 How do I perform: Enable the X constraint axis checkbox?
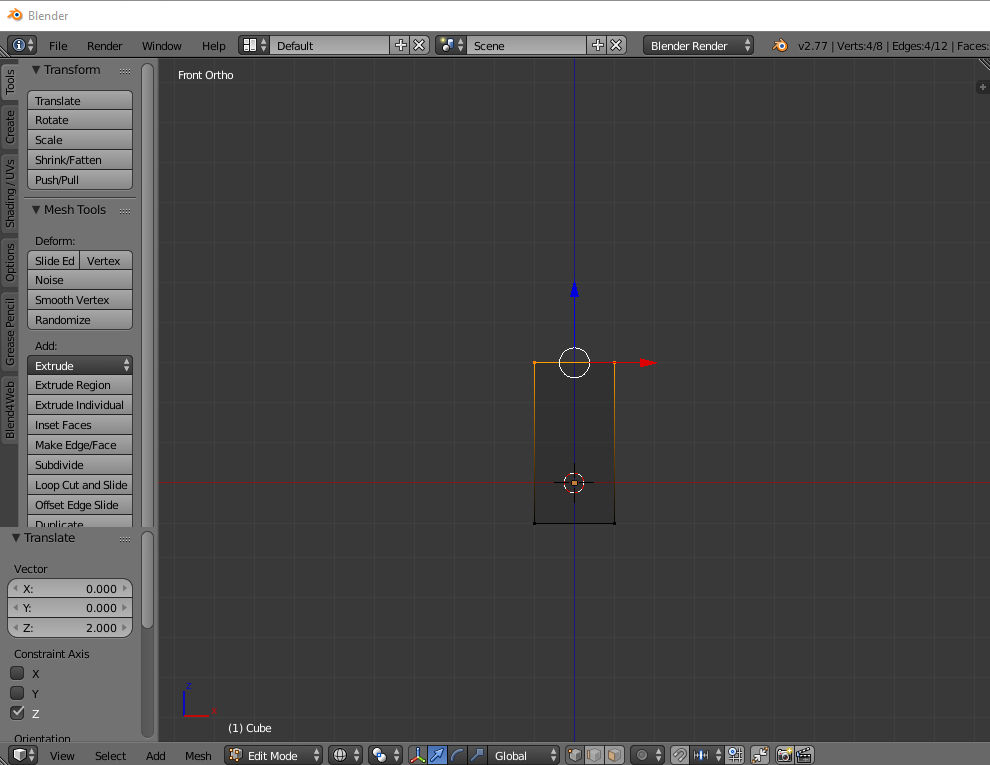pyautogui.click(x=18, y=673)
